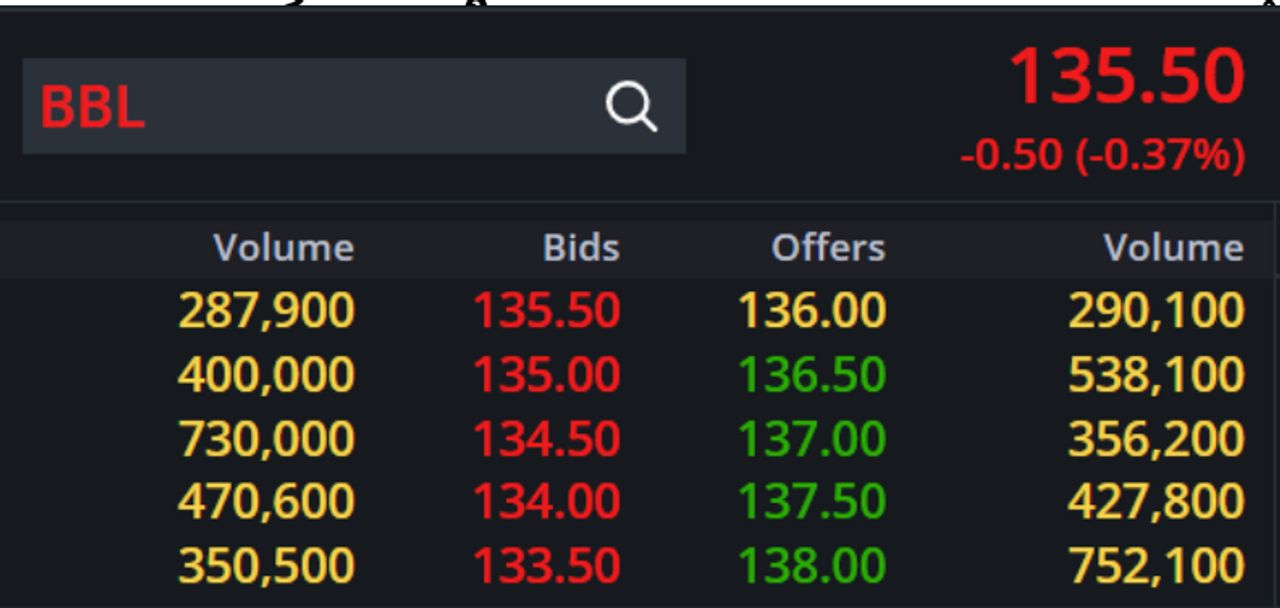Select the lowest bid 133.50
Screen dimensions: 1280x608
546,566
